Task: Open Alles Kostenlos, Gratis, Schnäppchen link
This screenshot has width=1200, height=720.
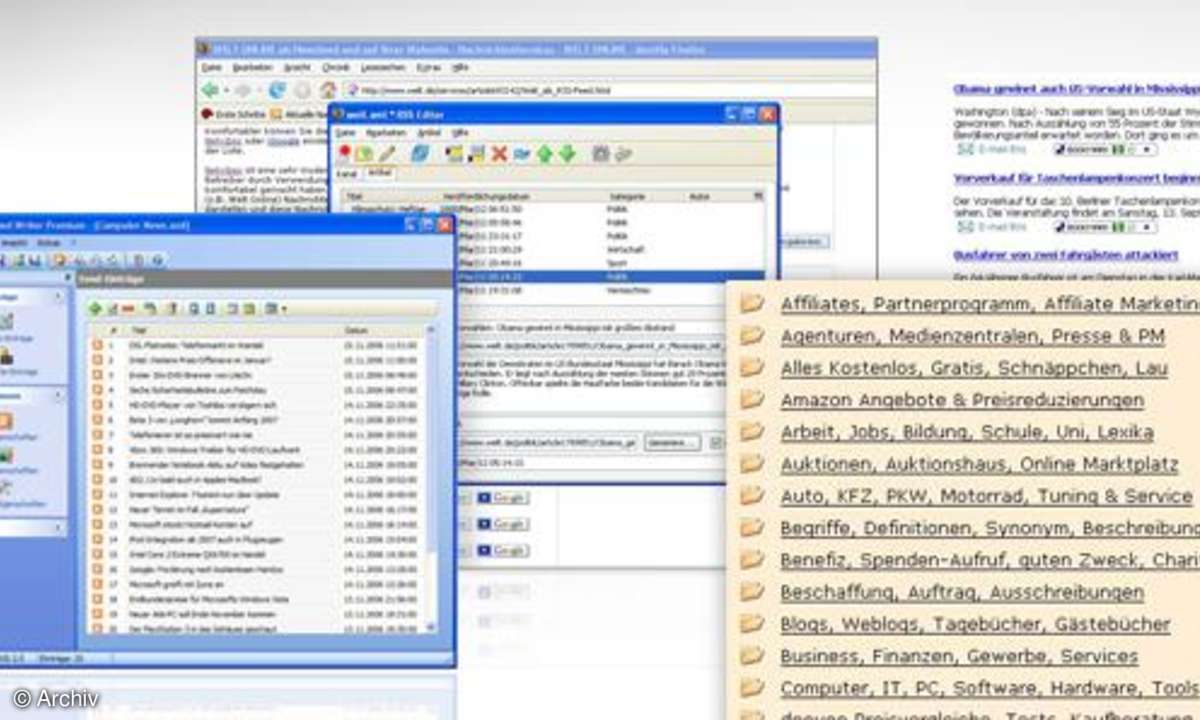Action: 974,368
